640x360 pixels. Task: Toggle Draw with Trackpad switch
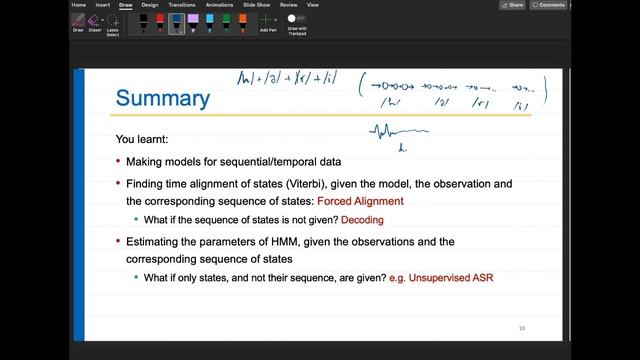pyautogui.click(x=296, y=18)
